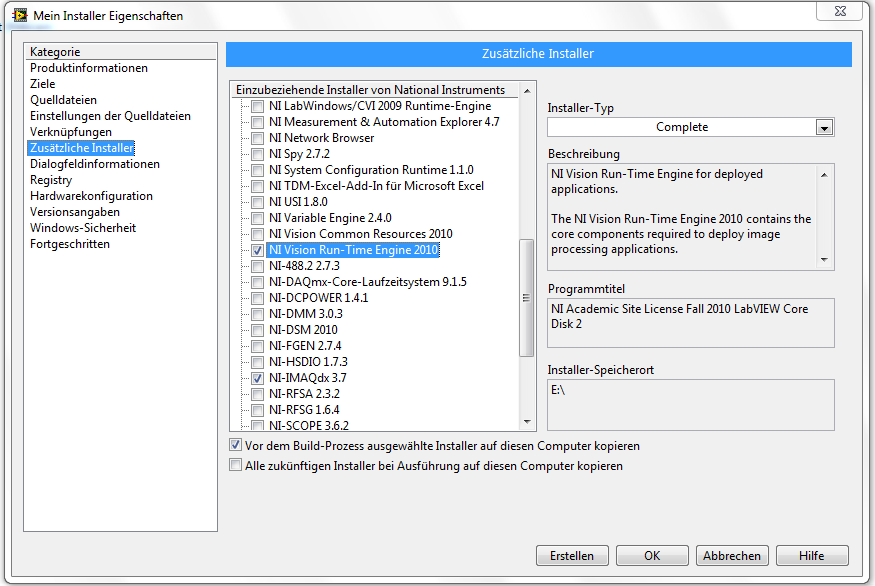Check the NI Spy 2.7.2 box
This screenshot has height=586, width=875.
click(x=257, y=154)
